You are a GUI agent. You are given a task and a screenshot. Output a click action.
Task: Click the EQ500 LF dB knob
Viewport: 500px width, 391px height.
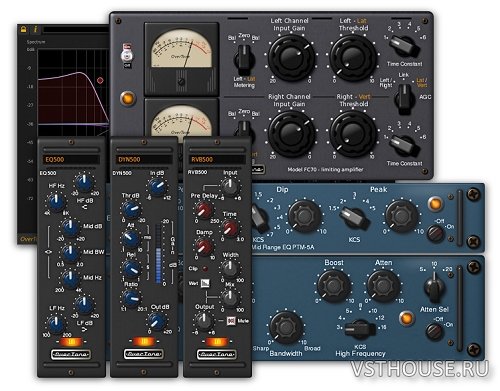coord(84,304)
